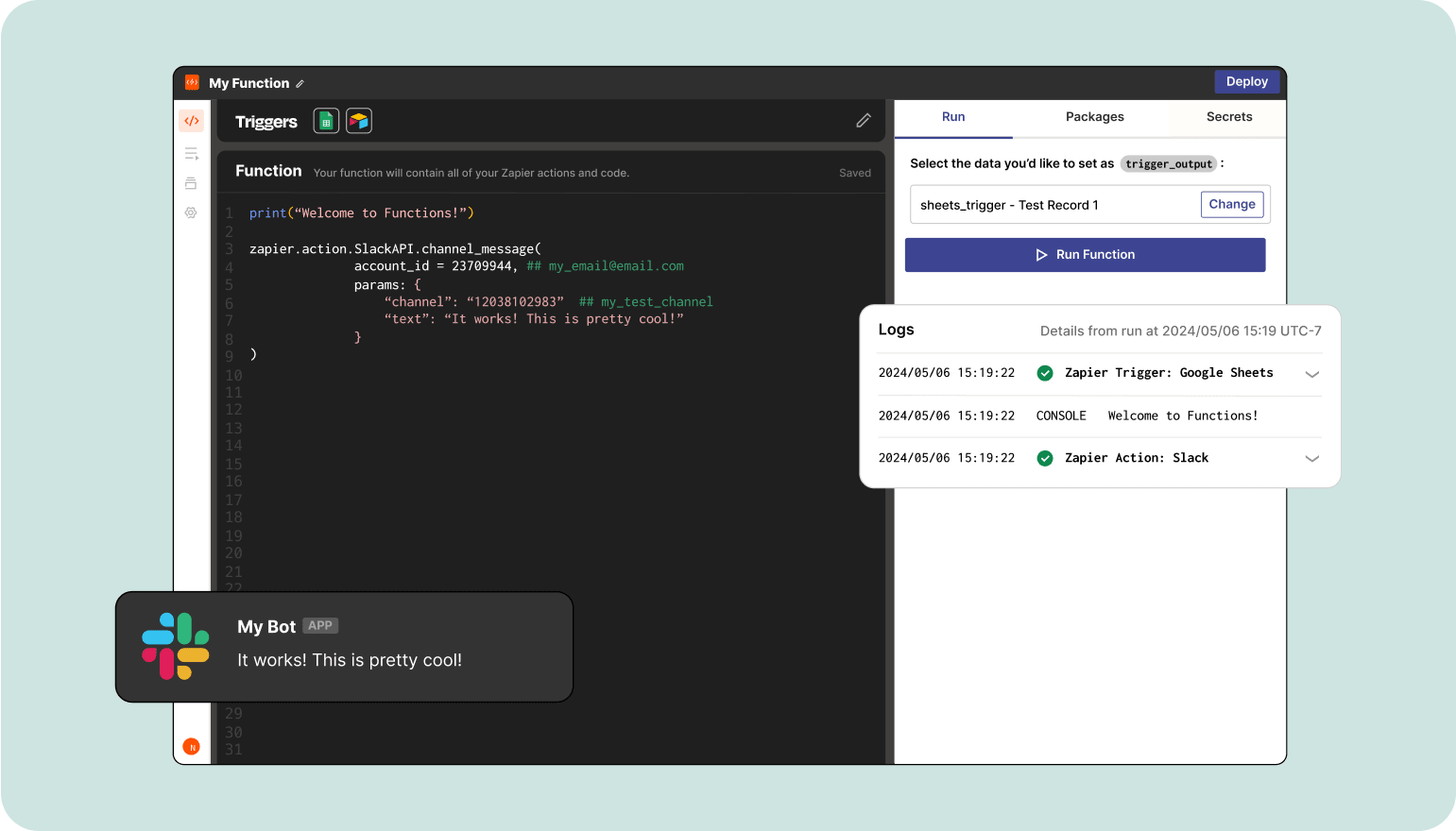Open the settings gear in the left sidebar
The width and height of the screenshot is (1456, 831).
pyautogui.click(x=191, y=212)
